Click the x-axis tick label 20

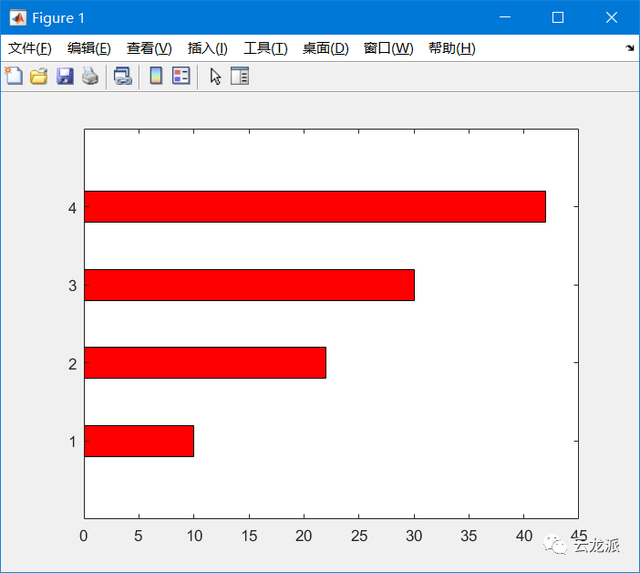pos(304,536)
